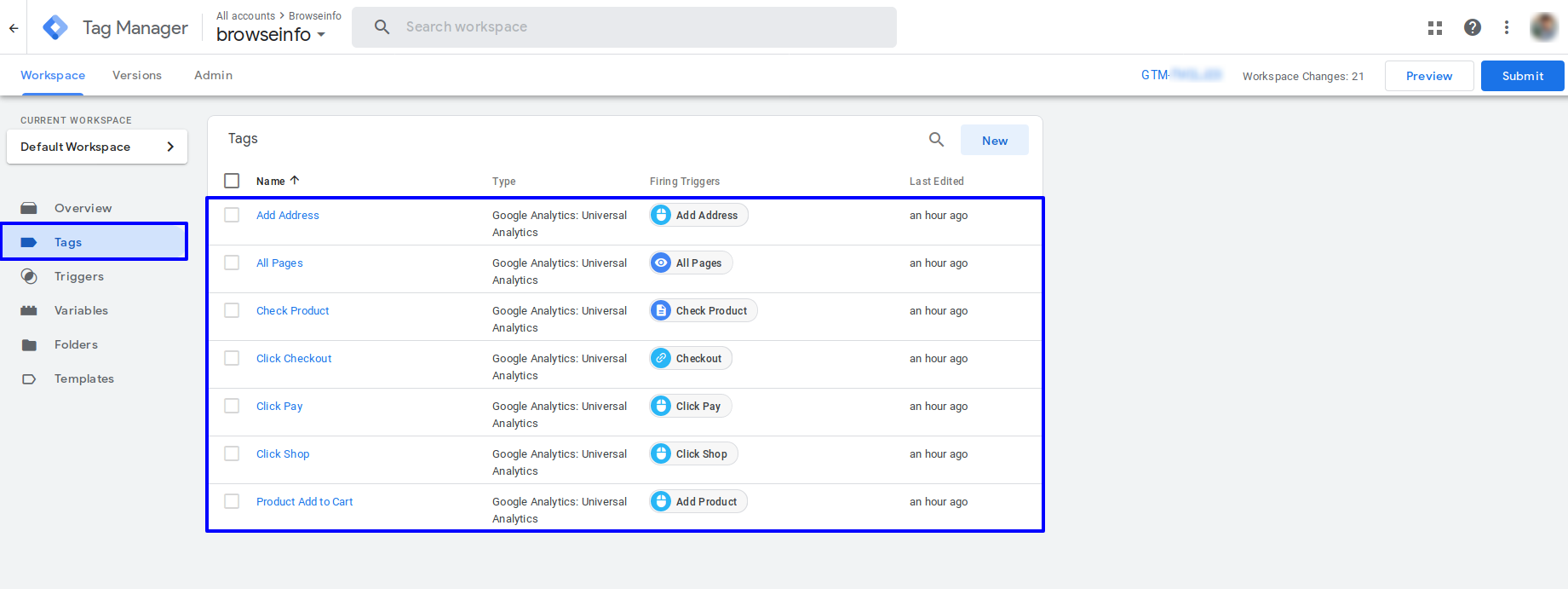The width and height of the screenshot is (1568, 589).
Task: Click the Search workspace input field
Action: (x=624, y=27)
